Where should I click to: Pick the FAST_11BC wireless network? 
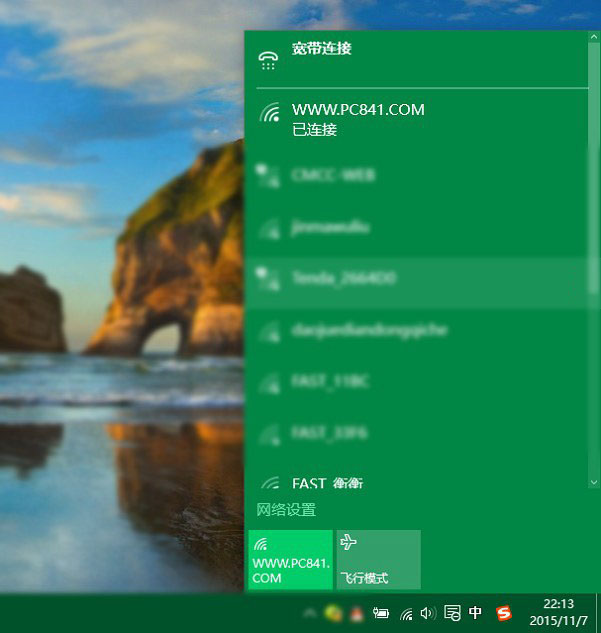pos(416,381)
